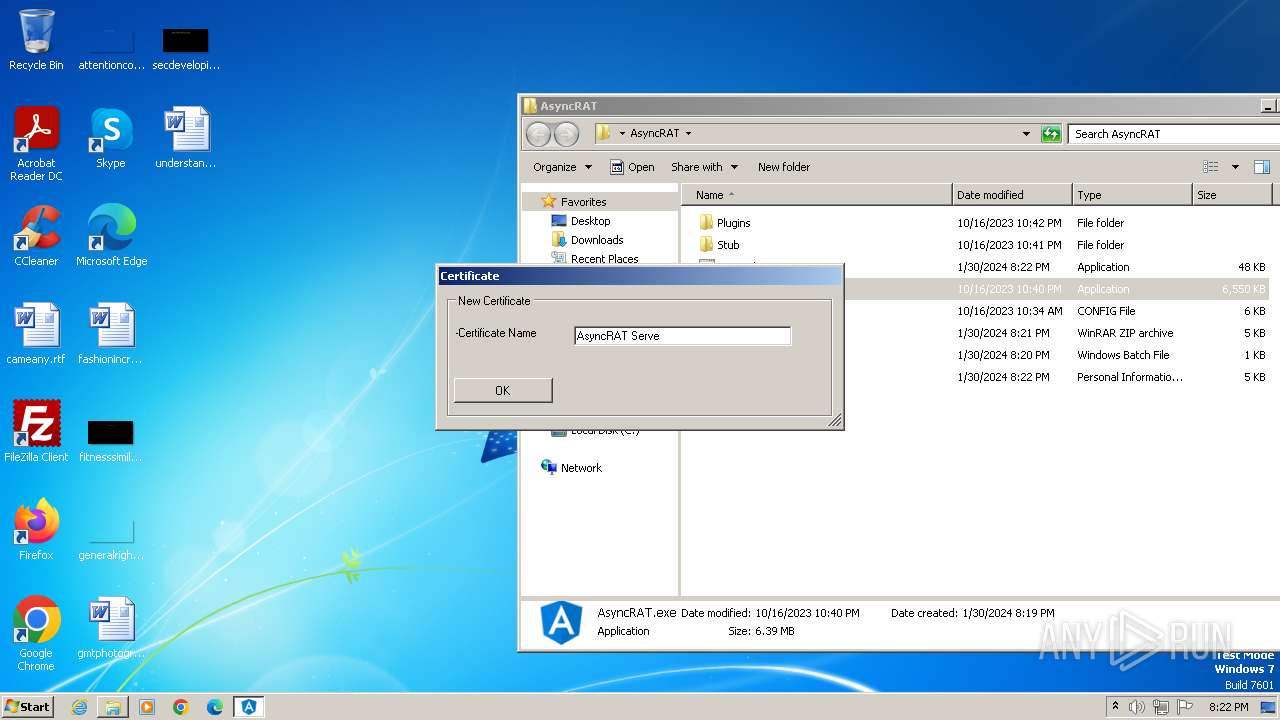The image size is (1280, 720).
Task: Click Open in the Explorer toolbar
Action: click(632, 167)
